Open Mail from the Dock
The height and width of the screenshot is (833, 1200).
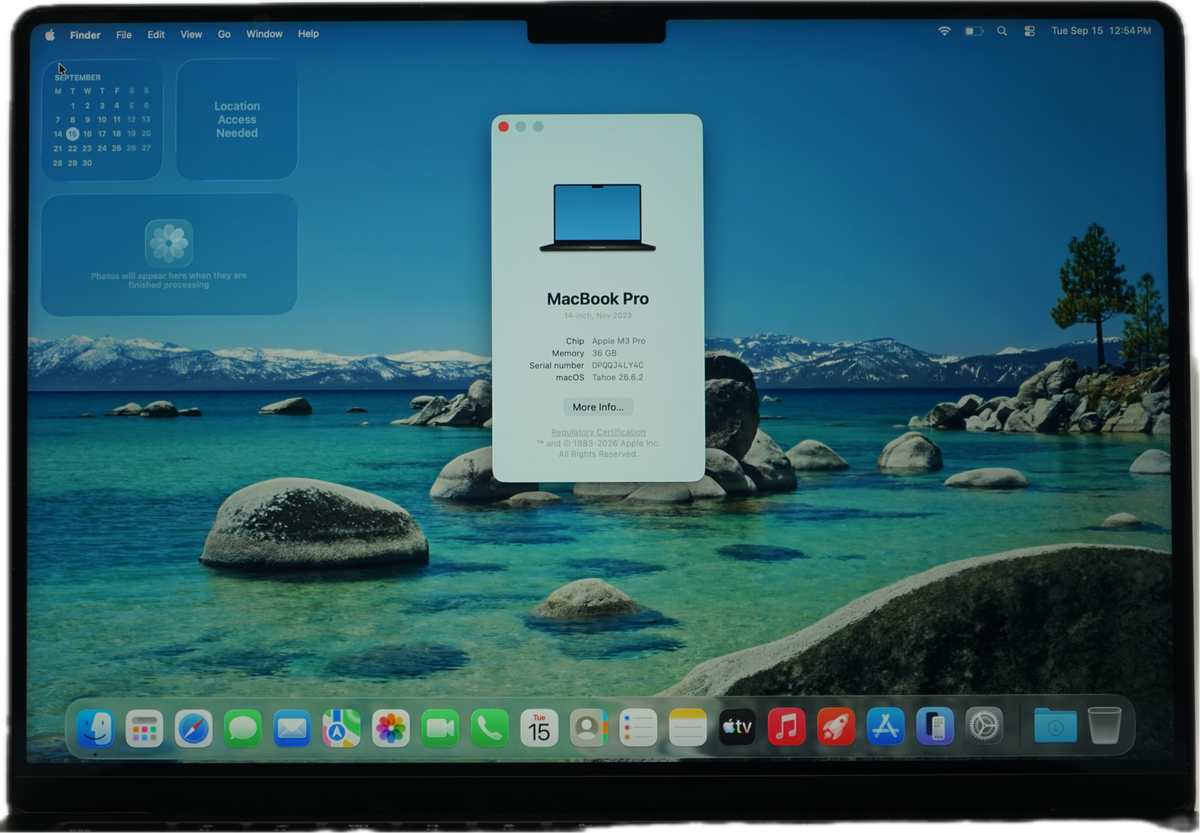point(292,728)
